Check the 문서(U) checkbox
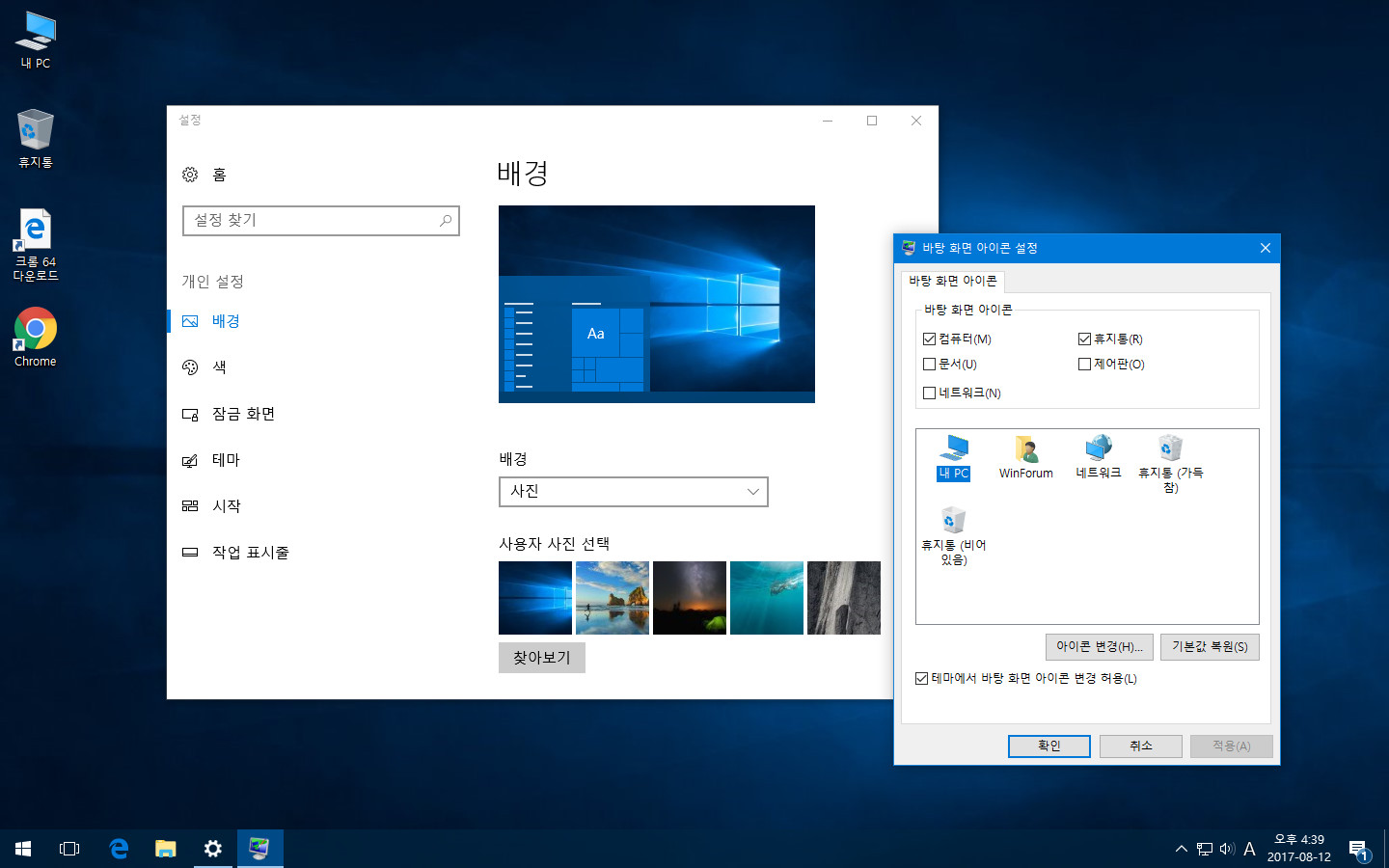Viewport: 1389px width, 868px height. [x=930, y=365]
